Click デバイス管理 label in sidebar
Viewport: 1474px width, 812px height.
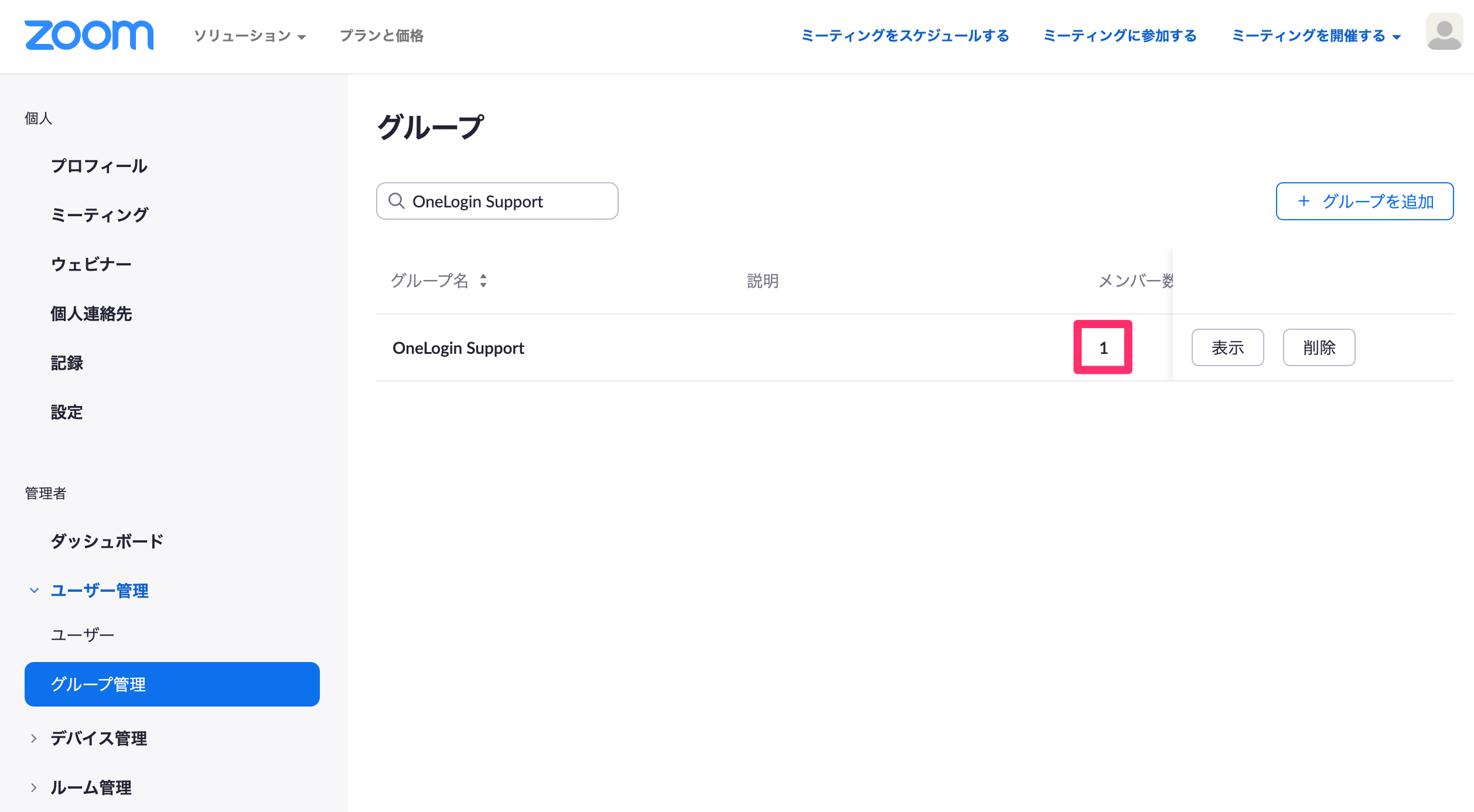click(x=98, y=738)
